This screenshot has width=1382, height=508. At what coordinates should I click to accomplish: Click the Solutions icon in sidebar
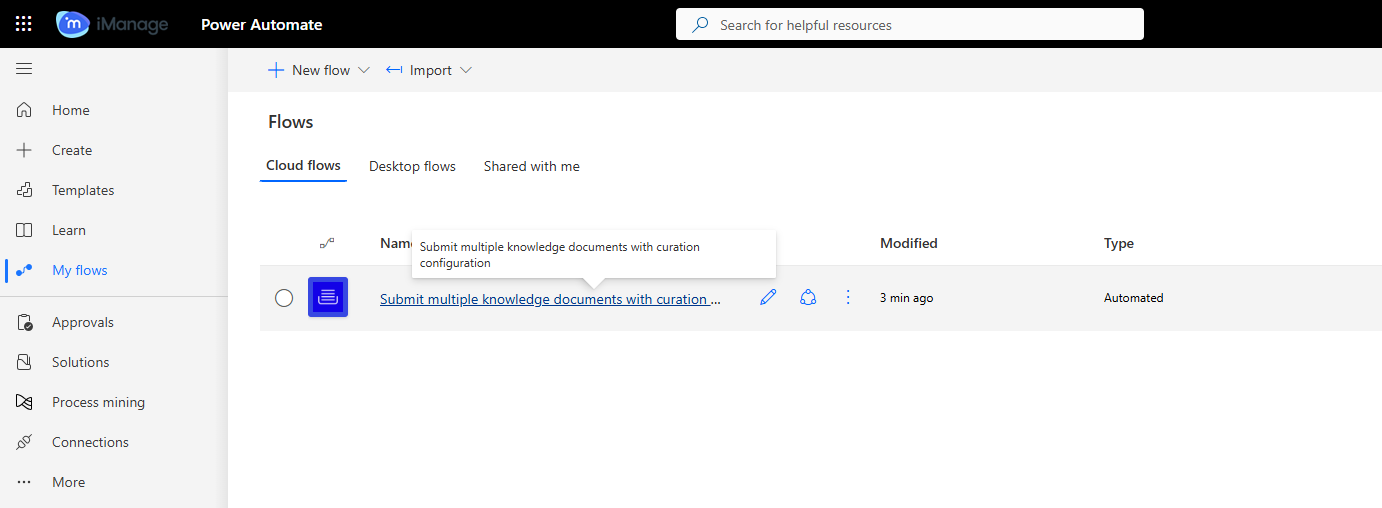[25, 362]
